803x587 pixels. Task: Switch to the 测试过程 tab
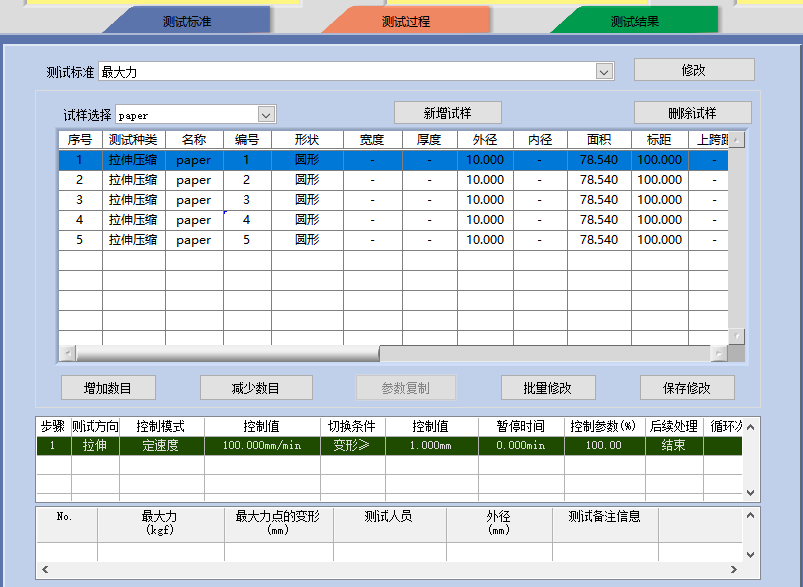pyautogui.click(x=405, y=21)
